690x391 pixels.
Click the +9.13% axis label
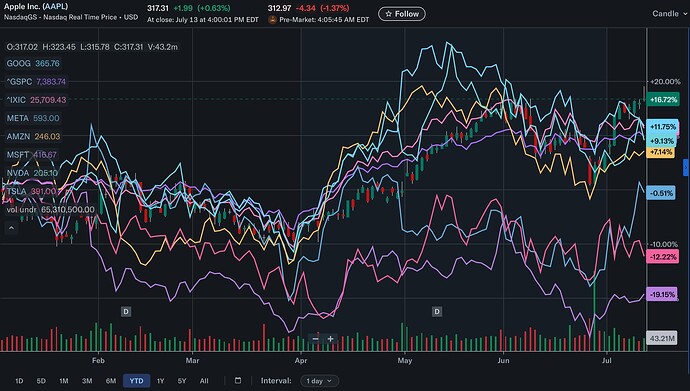(x=661, y=141)
